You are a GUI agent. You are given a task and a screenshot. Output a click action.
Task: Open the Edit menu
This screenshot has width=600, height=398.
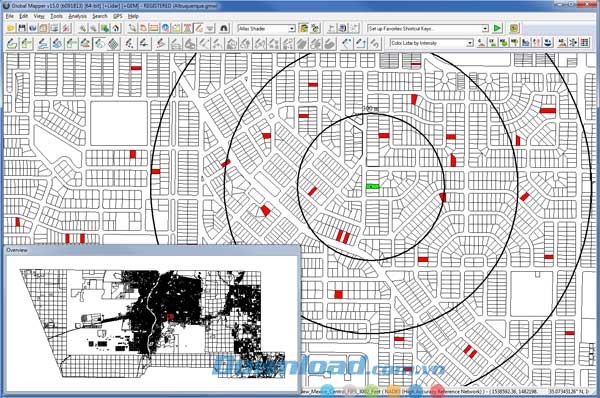24,16
